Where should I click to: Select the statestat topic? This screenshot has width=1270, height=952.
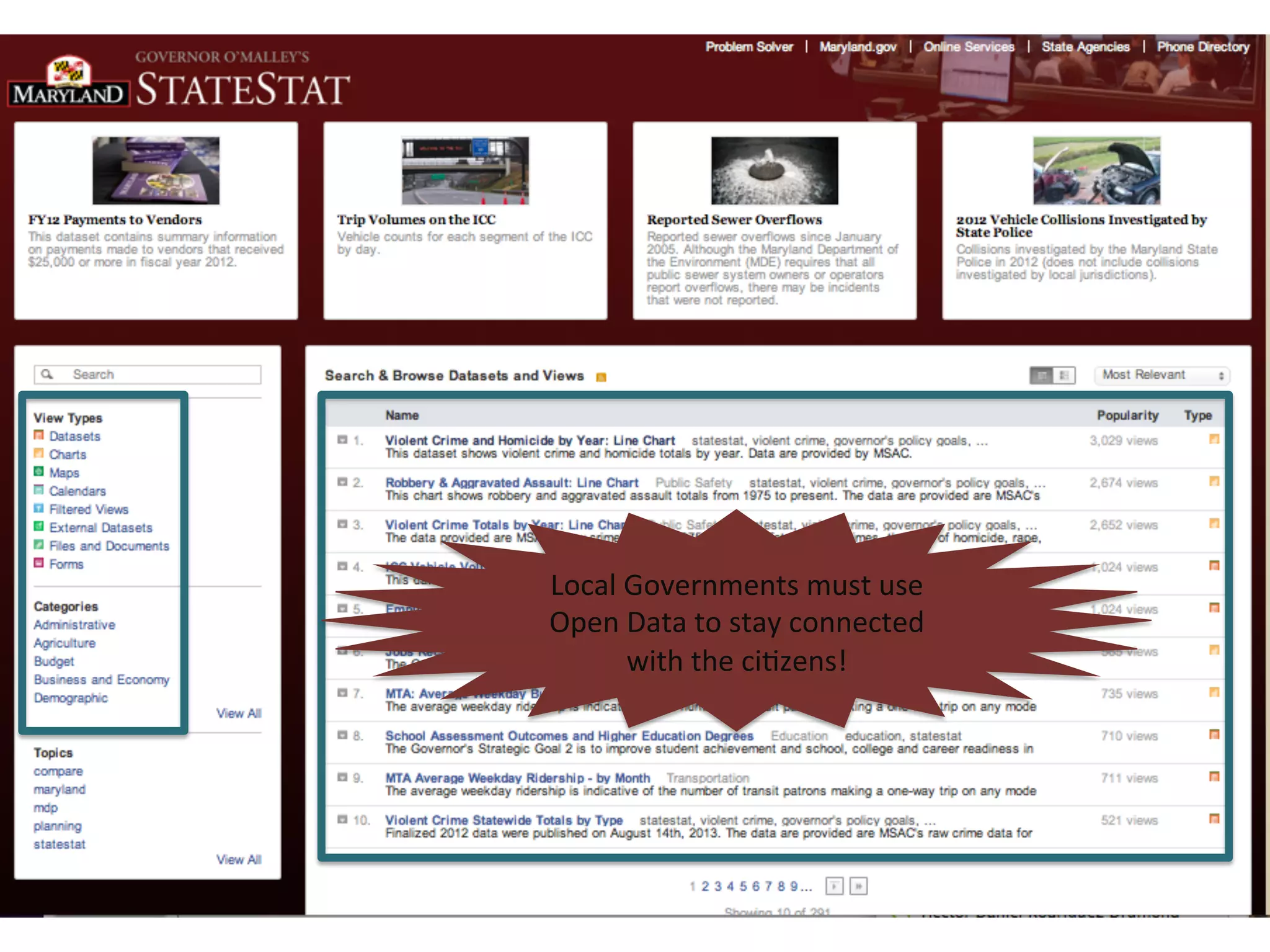click(x=60, y=844)
